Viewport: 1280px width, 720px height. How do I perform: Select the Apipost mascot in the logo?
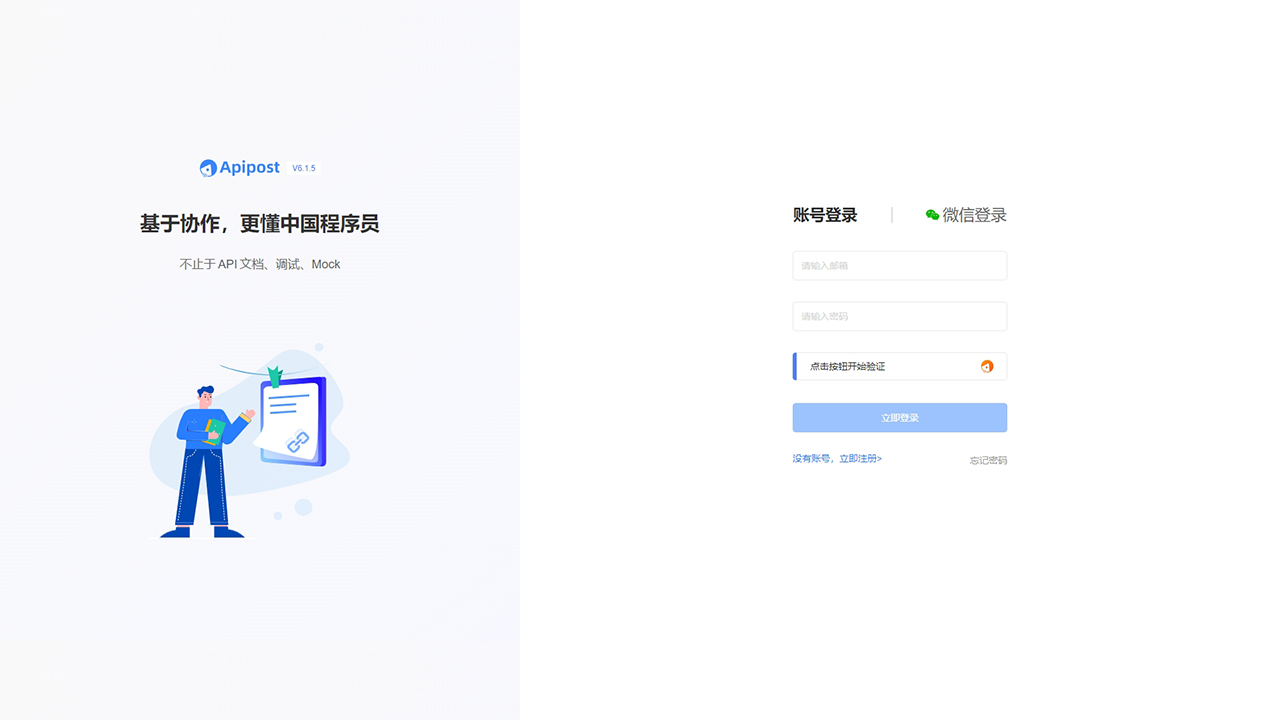[x=207, y=167]
